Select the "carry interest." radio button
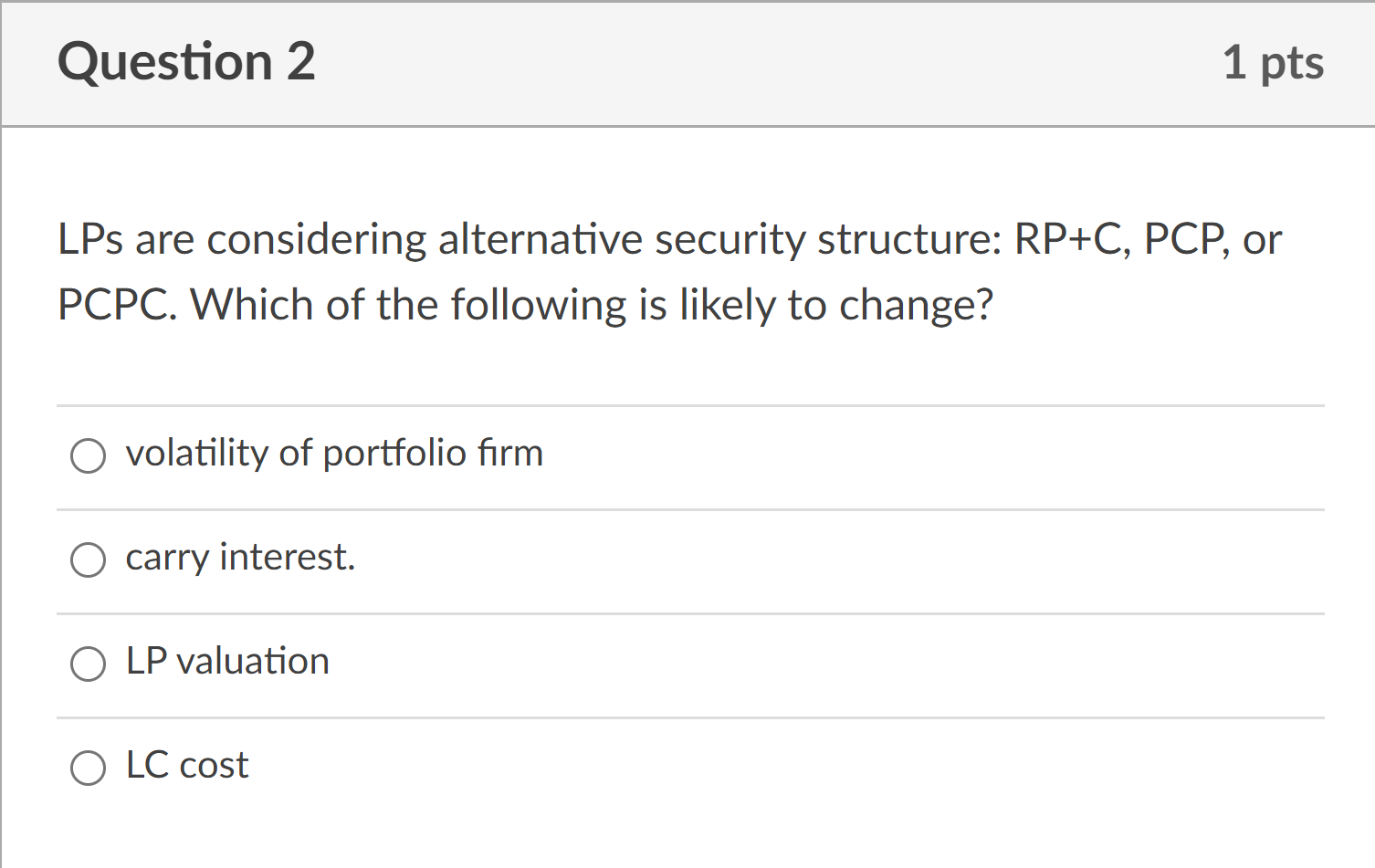Viewport: 1375px width, 868px height. (88, 559)
